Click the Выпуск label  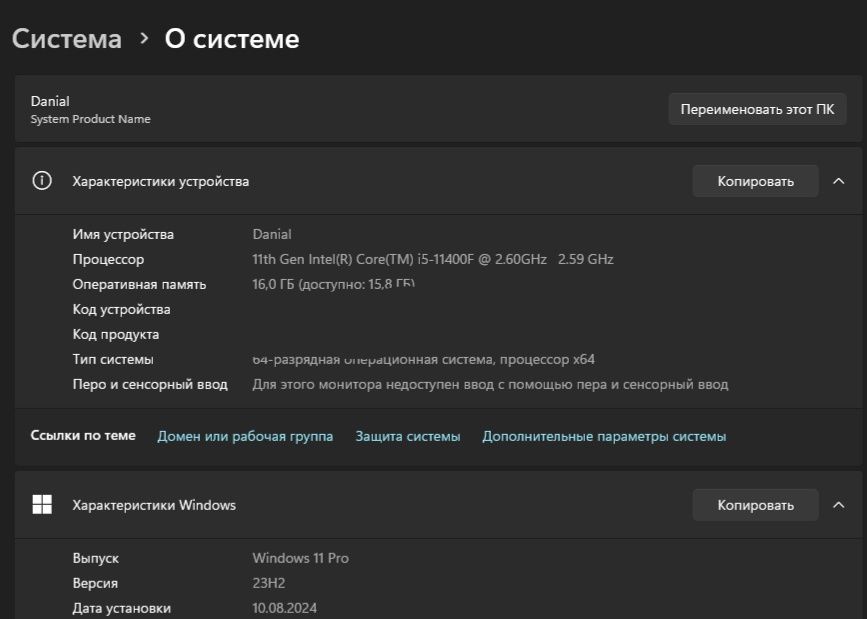[x=95, y=558]
